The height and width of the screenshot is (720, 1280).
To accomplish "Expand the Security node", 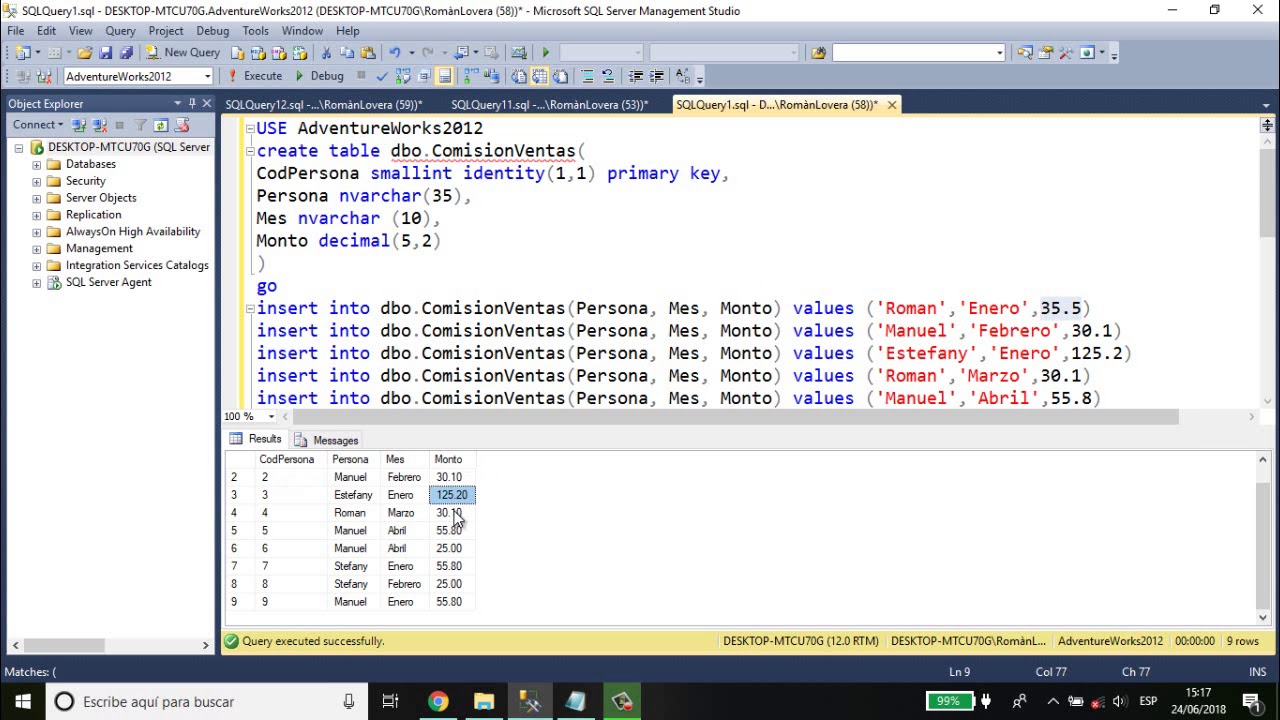I will pos(37,181).
